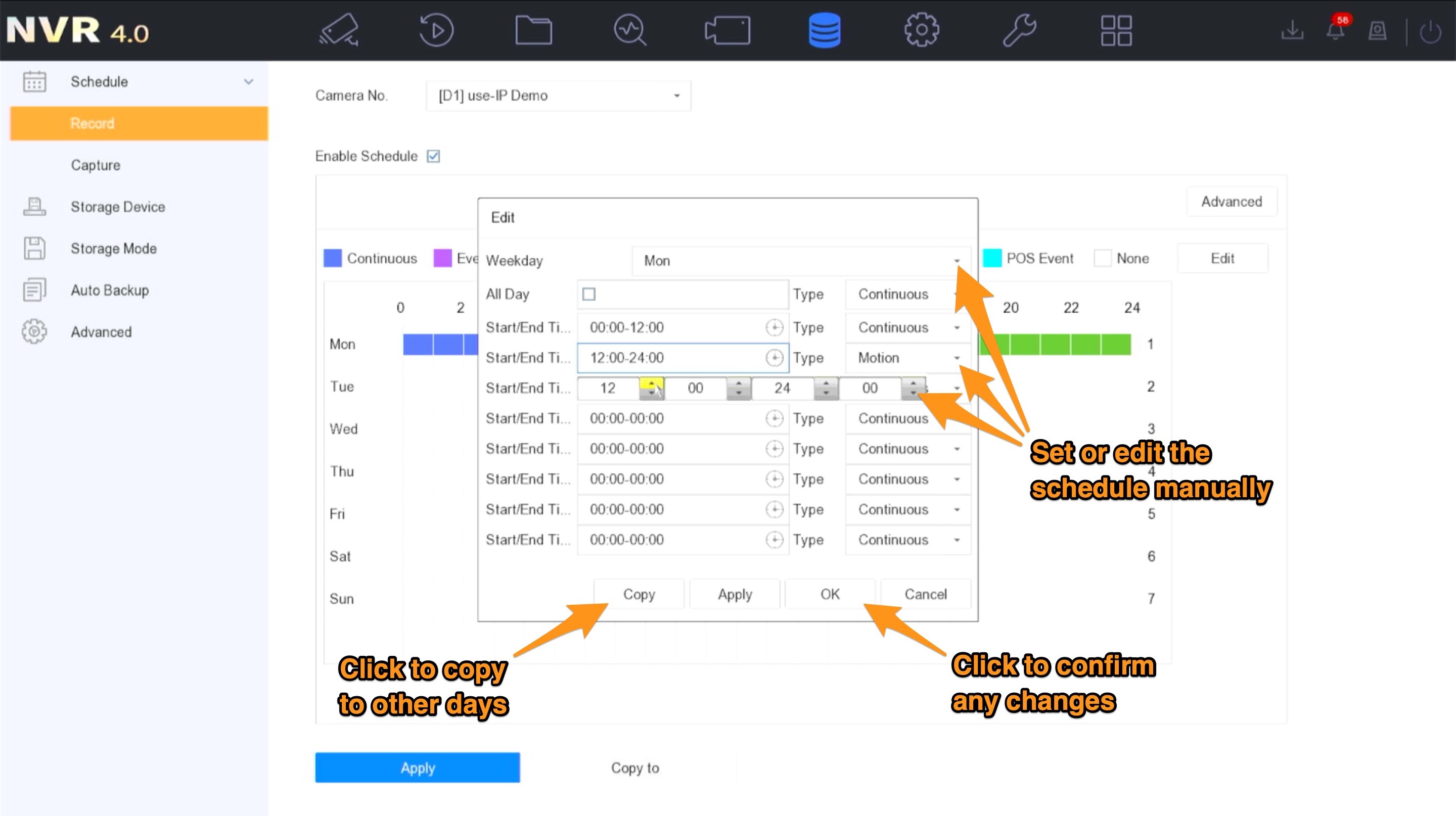Select the white None color swatch
Image resolution: width=1456 pixels, height=816 pixels.
tap(1103, 258)
